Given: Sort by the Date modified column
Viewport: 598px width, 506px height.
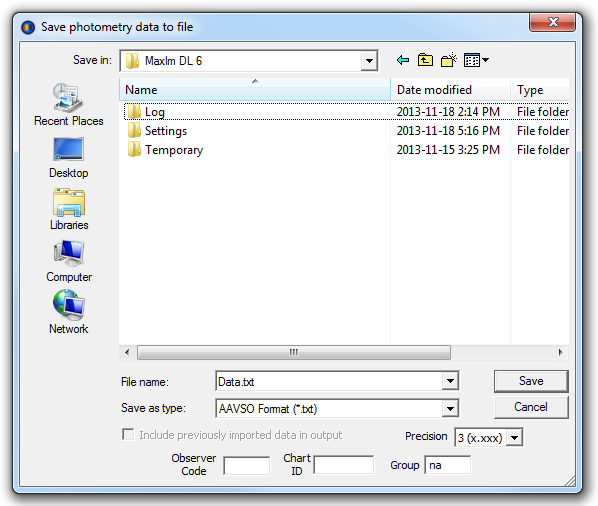Looking at the screenshot, I should [450, 90].
